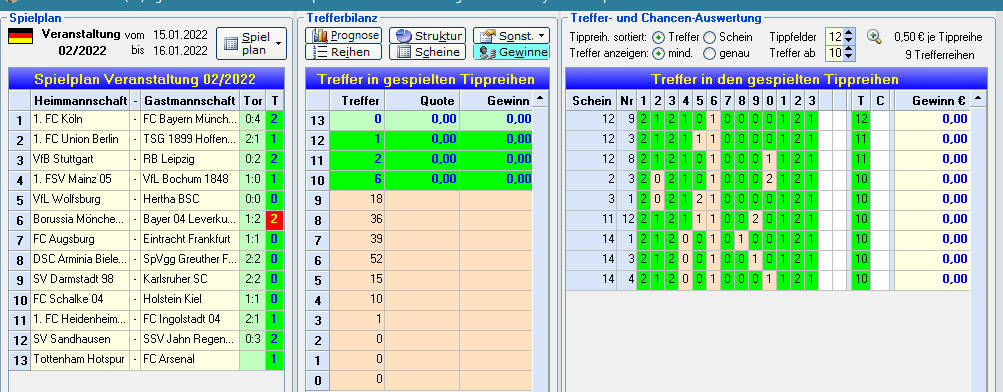Decrease the Treffer ab value
The image size is (1003, 392).
(849, 57)
